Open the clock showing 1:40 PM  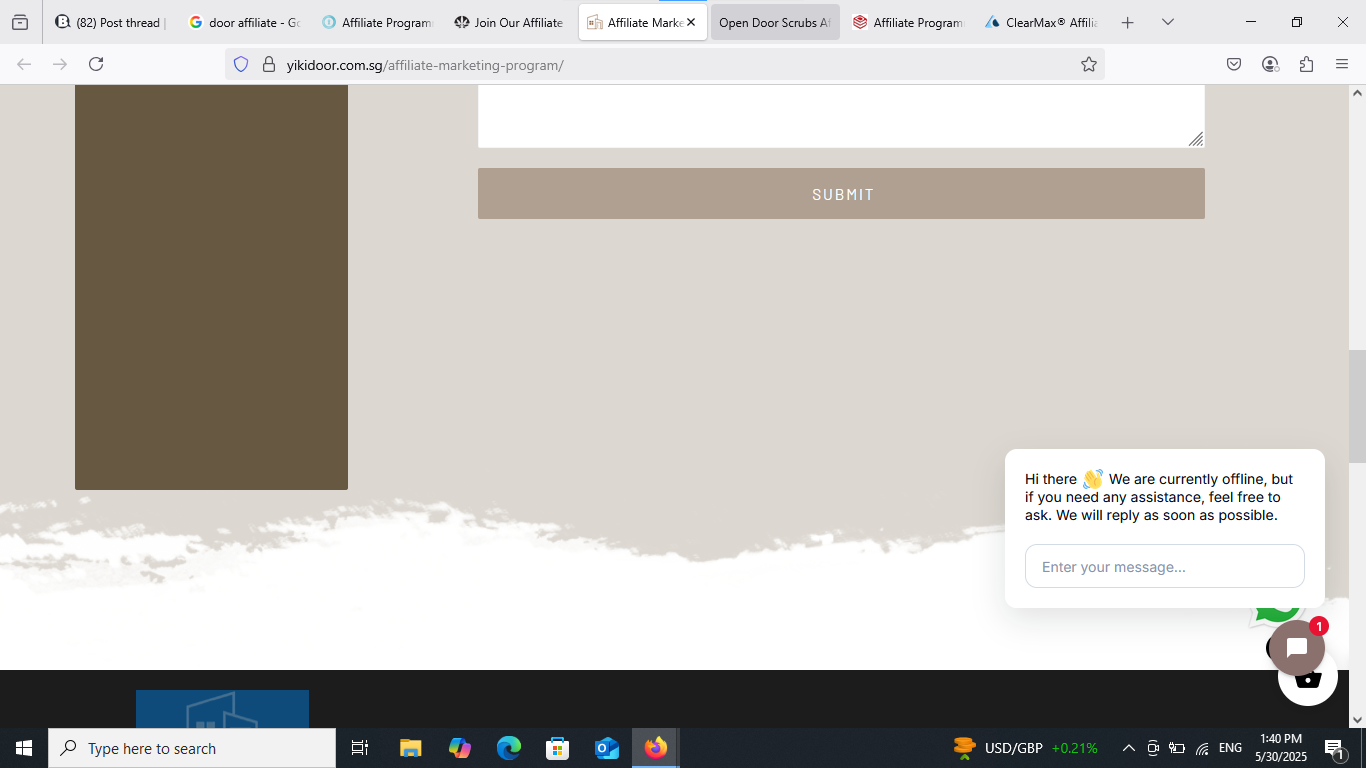1280,748
